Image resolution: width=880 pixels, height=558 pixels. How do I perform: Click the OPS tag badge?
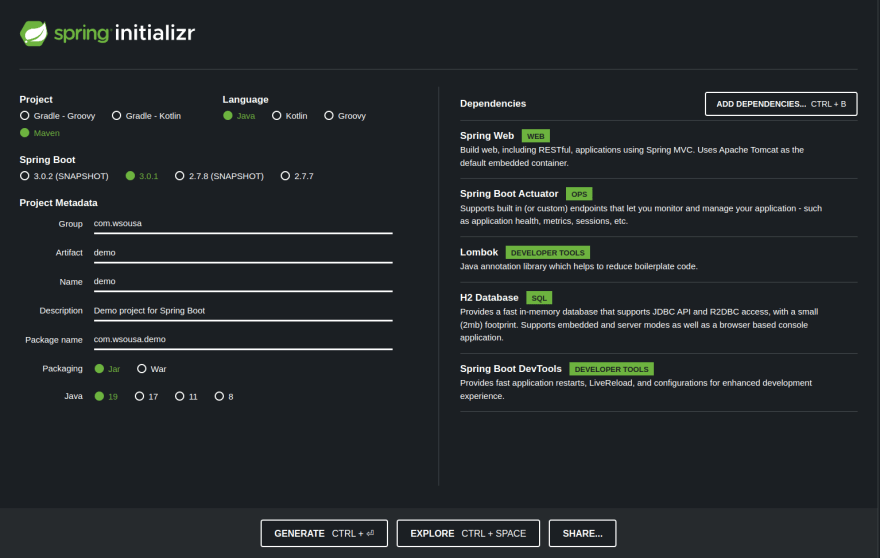[579, 194]
